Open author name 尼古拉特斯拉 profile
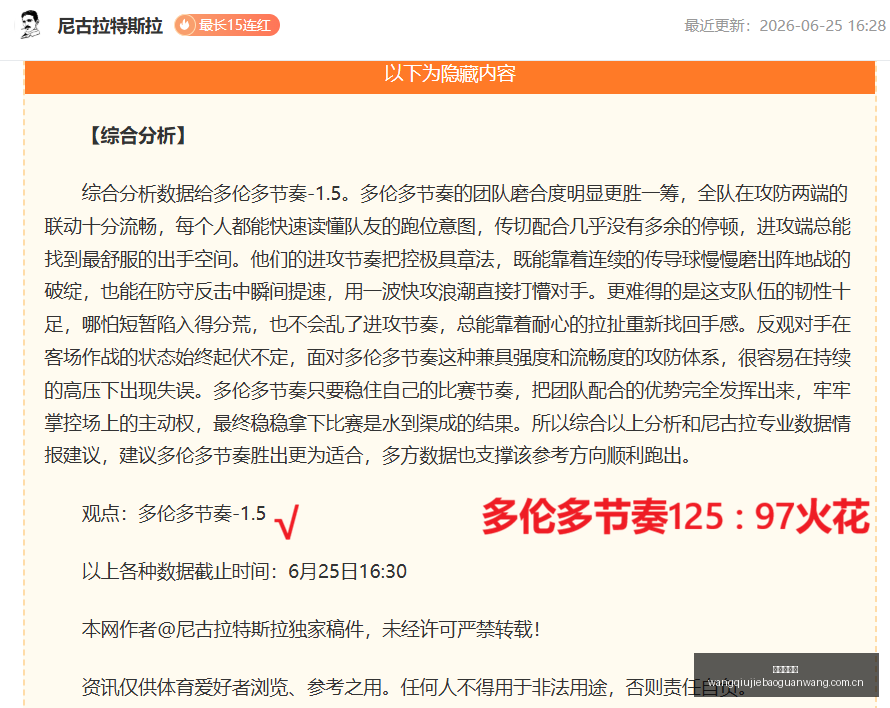The width and height of the screenshot is (890, 708). tap(110, 26)
